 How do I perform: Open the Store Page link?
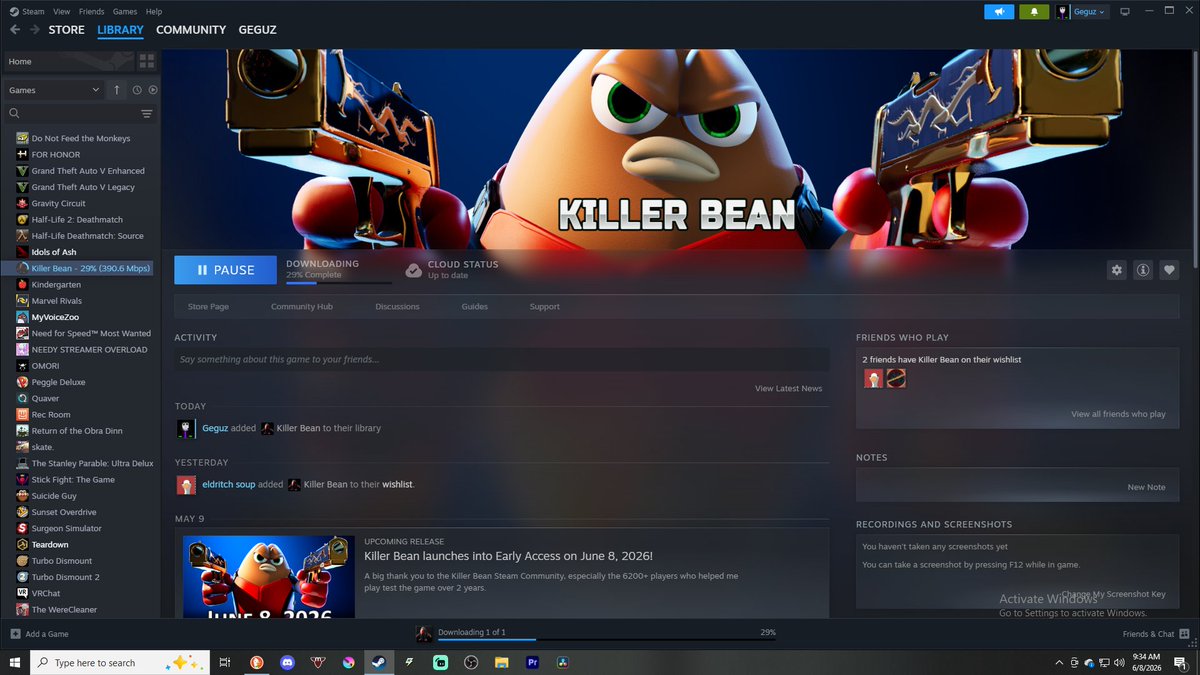coord(208,307)
